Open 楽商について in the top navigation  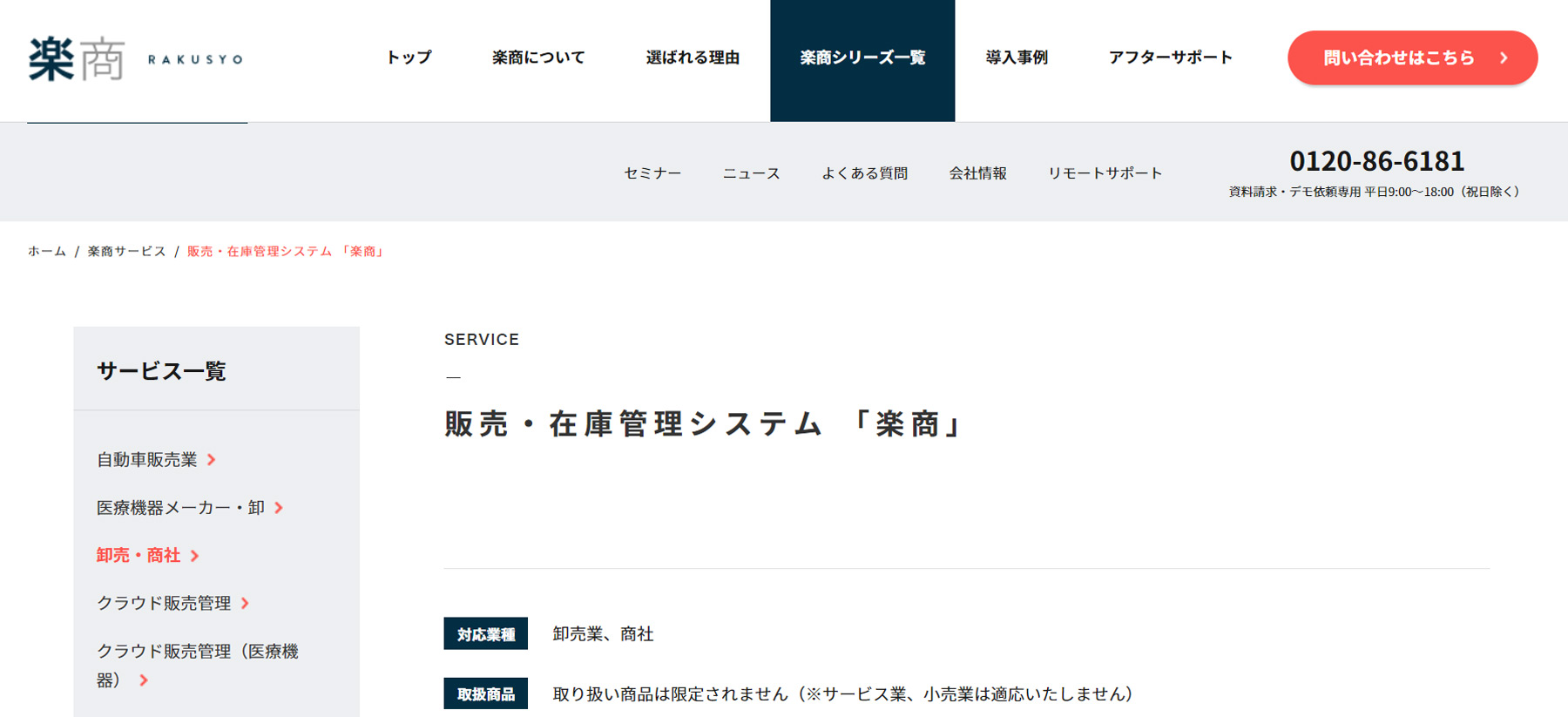[538, 57]
